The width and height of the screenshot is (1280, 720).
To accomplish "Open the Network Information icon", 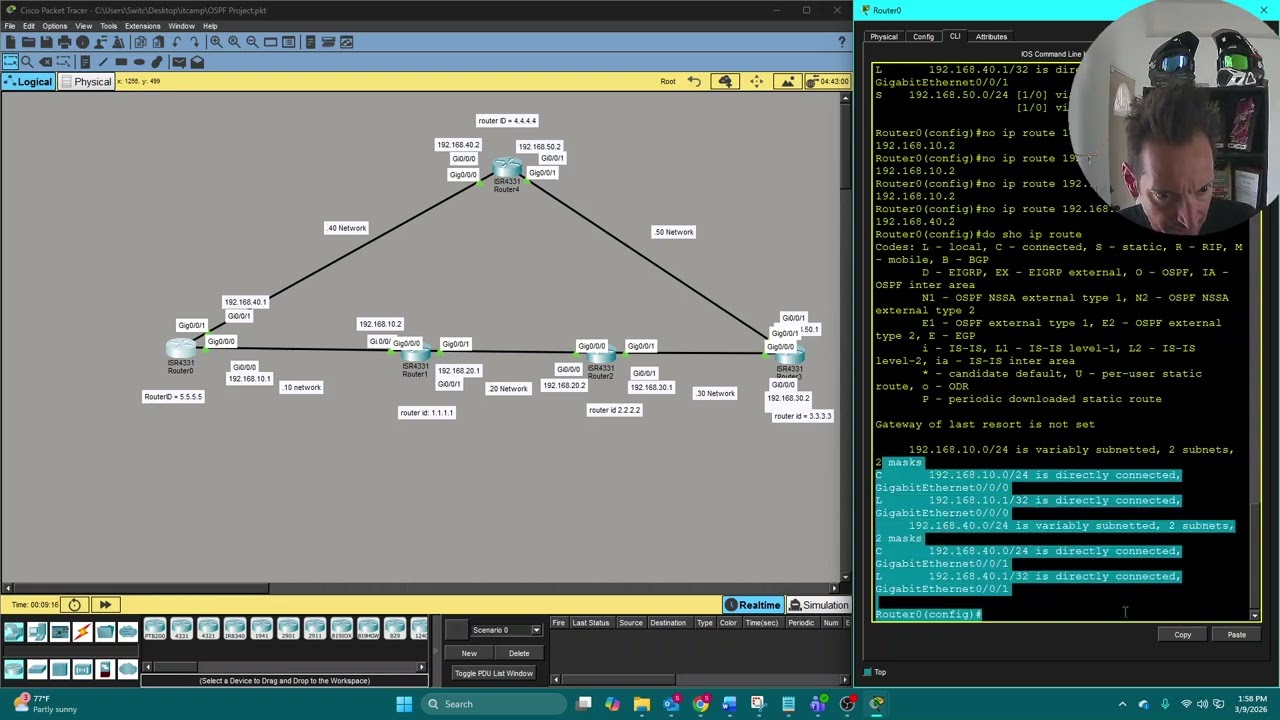I will click(82, 42).
